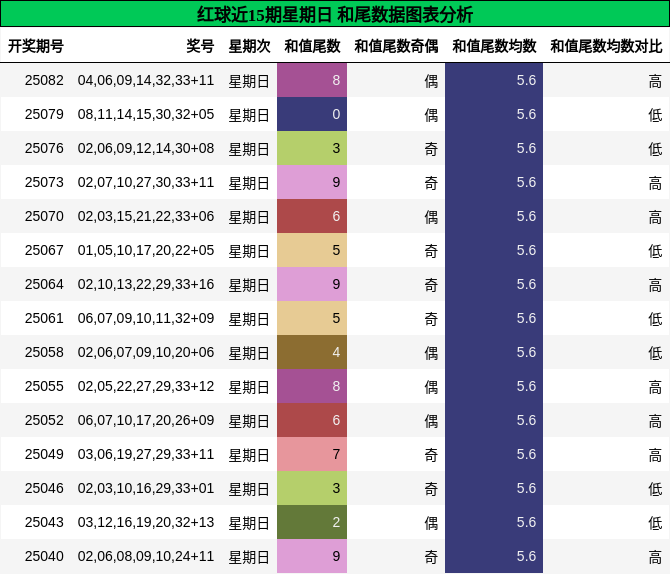Screen dimensions: 670x574
Task: Click the dark green tail-digit 2 cell for 25043
Action: click(x=312, y=522)
